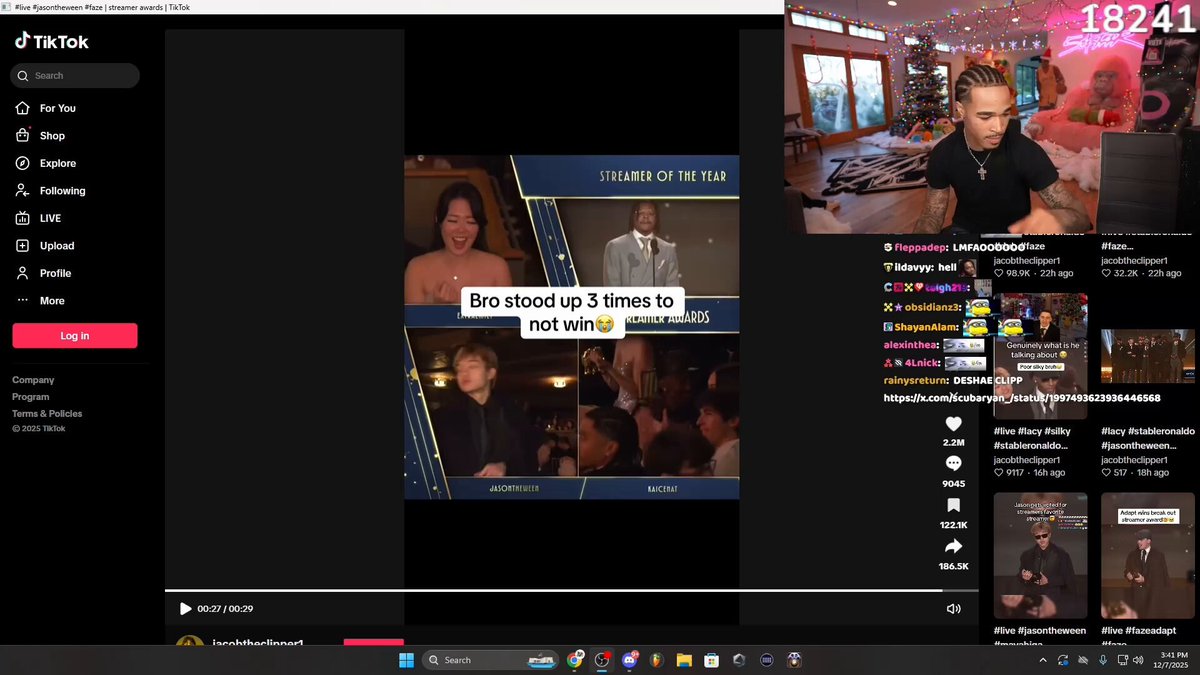The width and height of the screenshot is (1200, 675).
Task: Expand the Company footer section
Action: (x=33, y=380)
